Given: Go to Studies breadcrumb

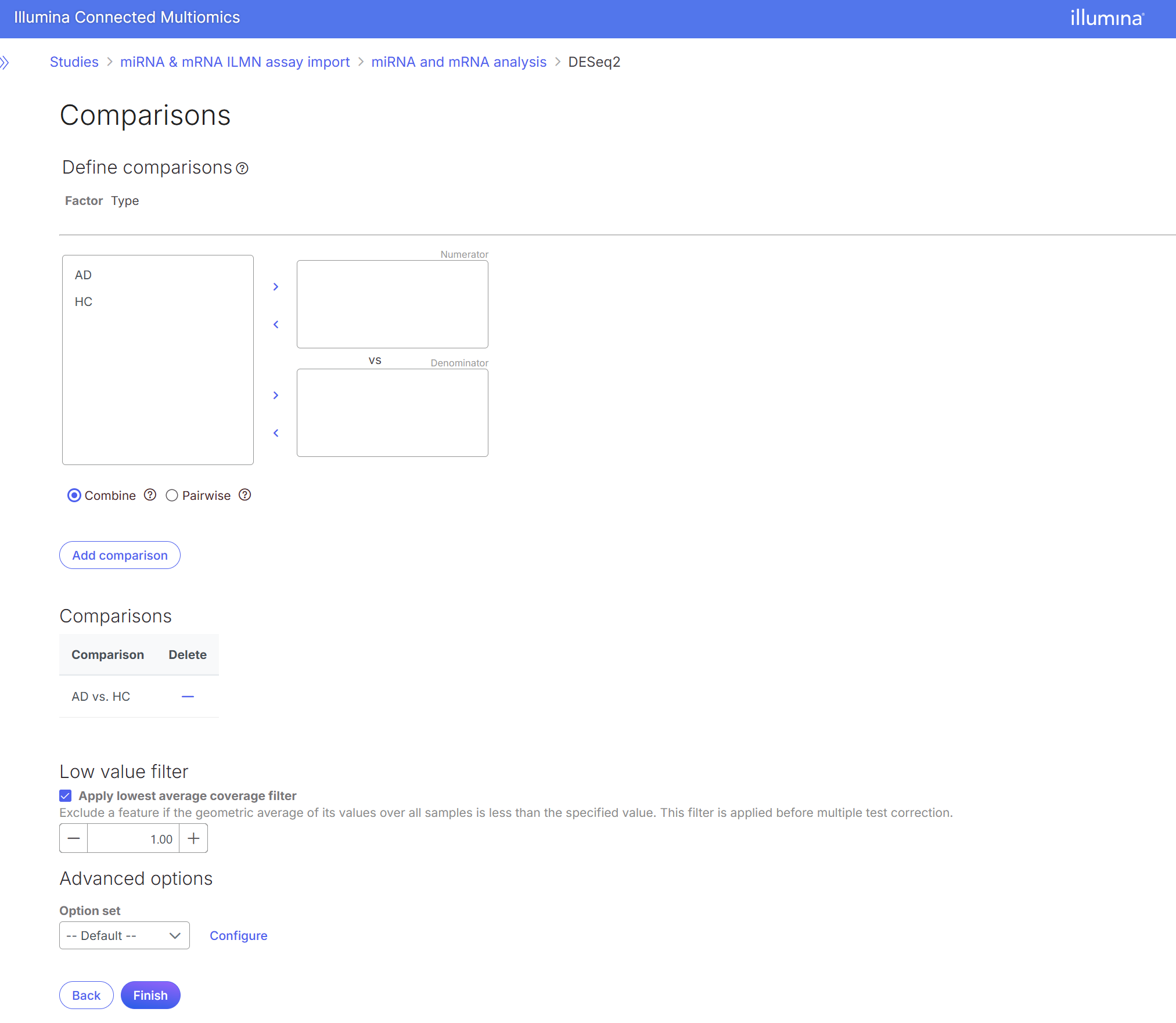Looking at the screenshot, I should (x=74, y=62).
